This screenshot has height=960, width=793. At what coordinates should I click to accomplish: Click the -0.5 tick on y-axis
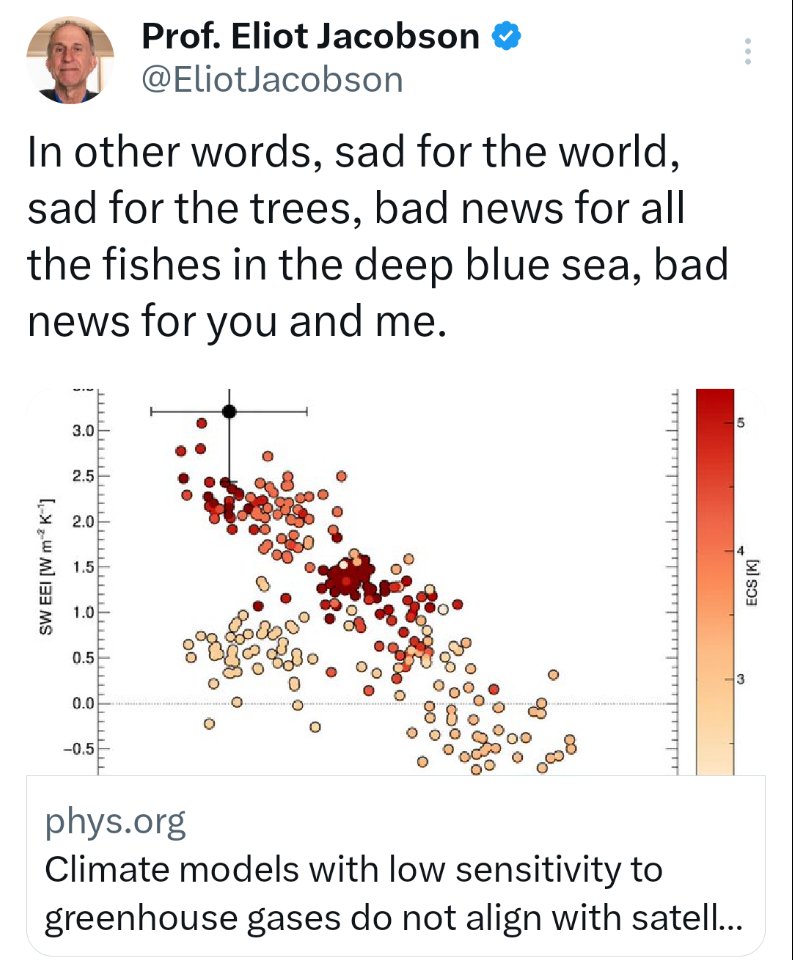pos(80,748)
